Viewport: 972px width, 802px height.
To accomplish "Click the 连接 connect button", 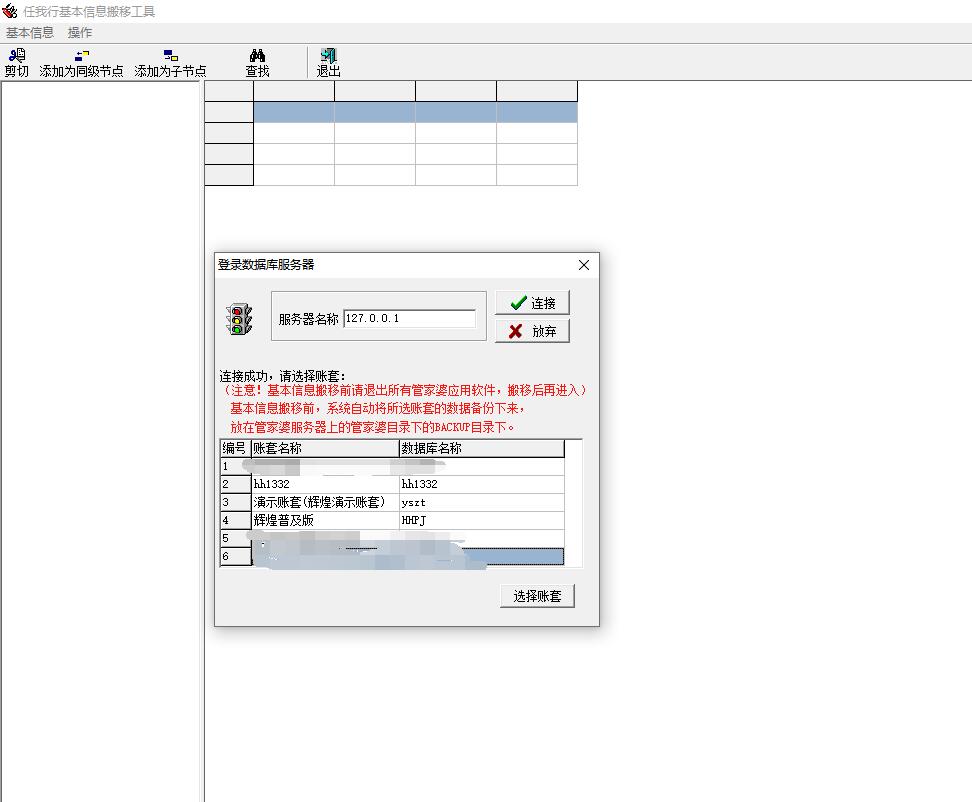I will tap(532, 303).
